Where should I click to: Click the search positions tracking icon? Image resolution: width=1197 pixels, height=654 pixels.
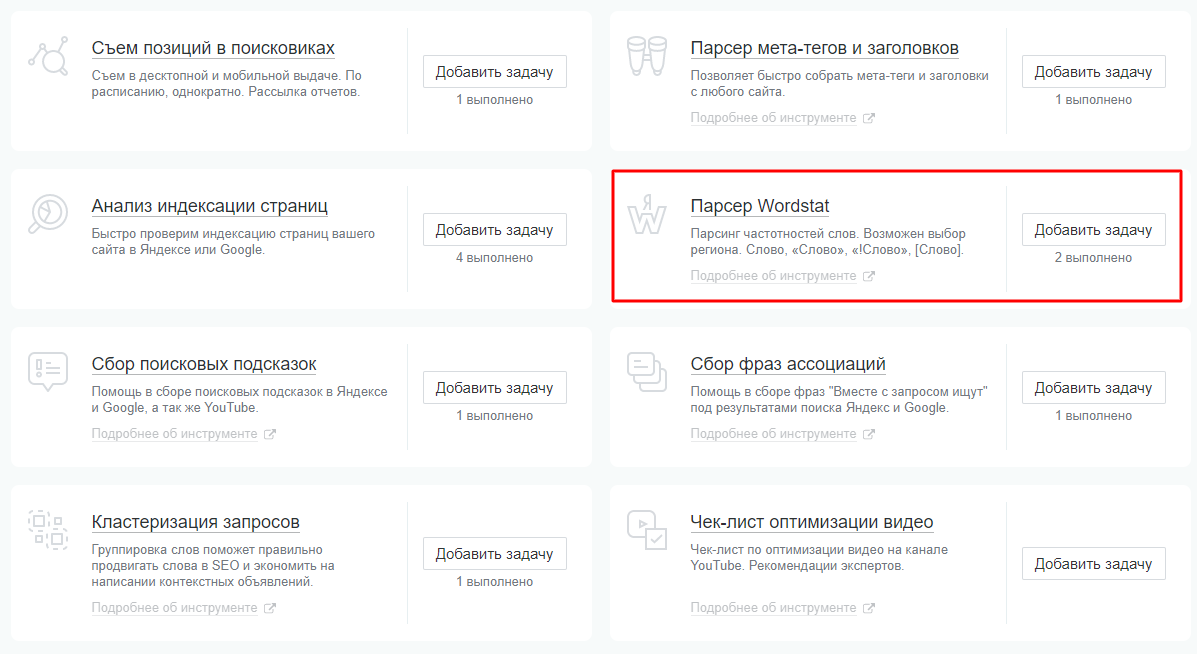click(48, 56)
